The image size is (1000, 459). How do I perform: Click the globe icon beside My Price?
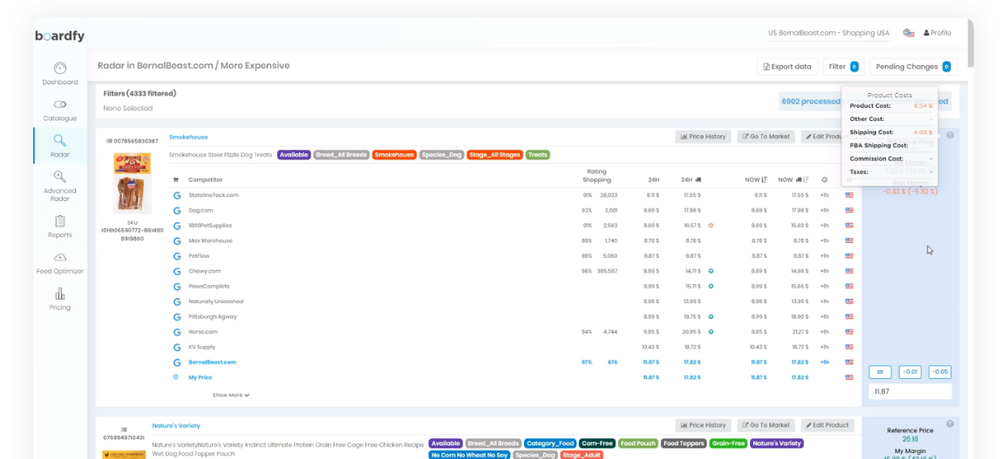176,377
